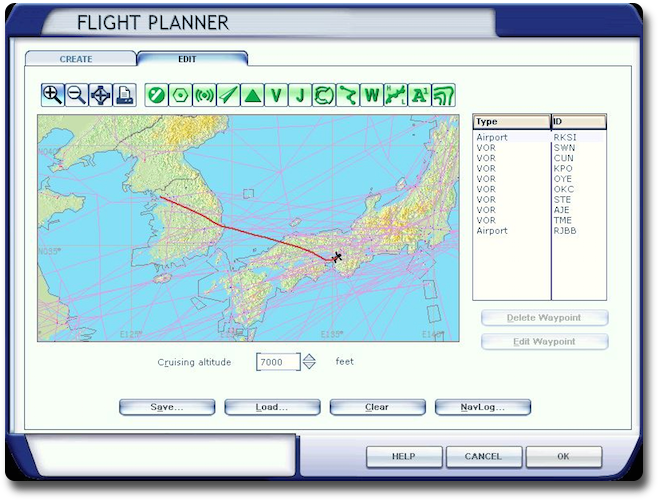The width and height of the screenshot is (660, 500).
Task: Print the flight plan map
Action: [125, 95]
